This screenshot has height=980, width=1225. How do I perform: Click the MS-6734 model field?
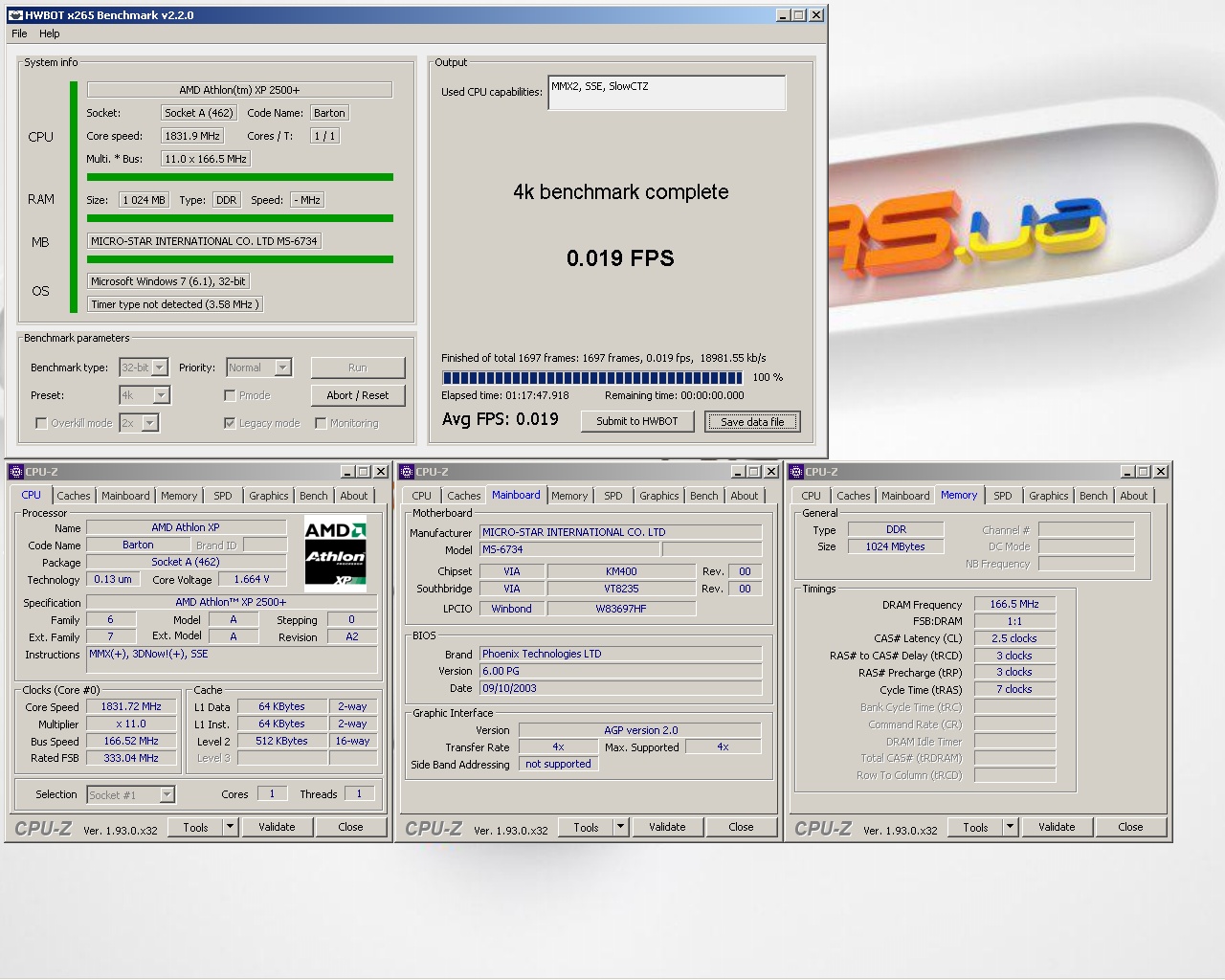568,549
